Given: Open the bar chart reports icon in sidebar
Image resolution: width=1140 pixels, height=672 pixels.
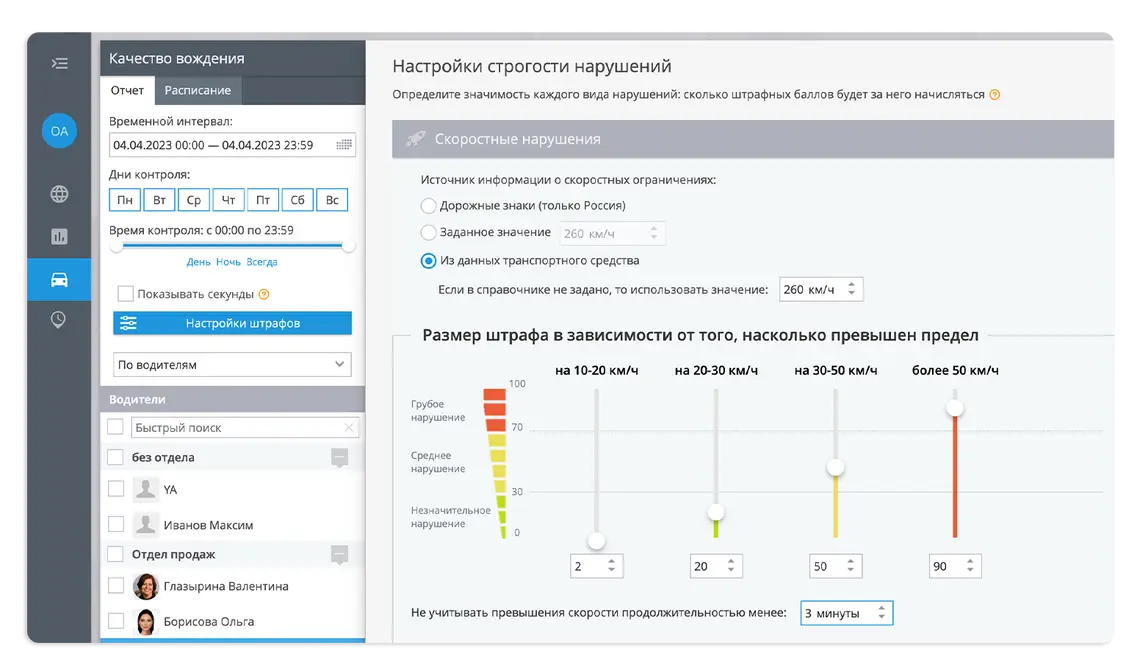Looking at the screenshot, I should point(59,236).
